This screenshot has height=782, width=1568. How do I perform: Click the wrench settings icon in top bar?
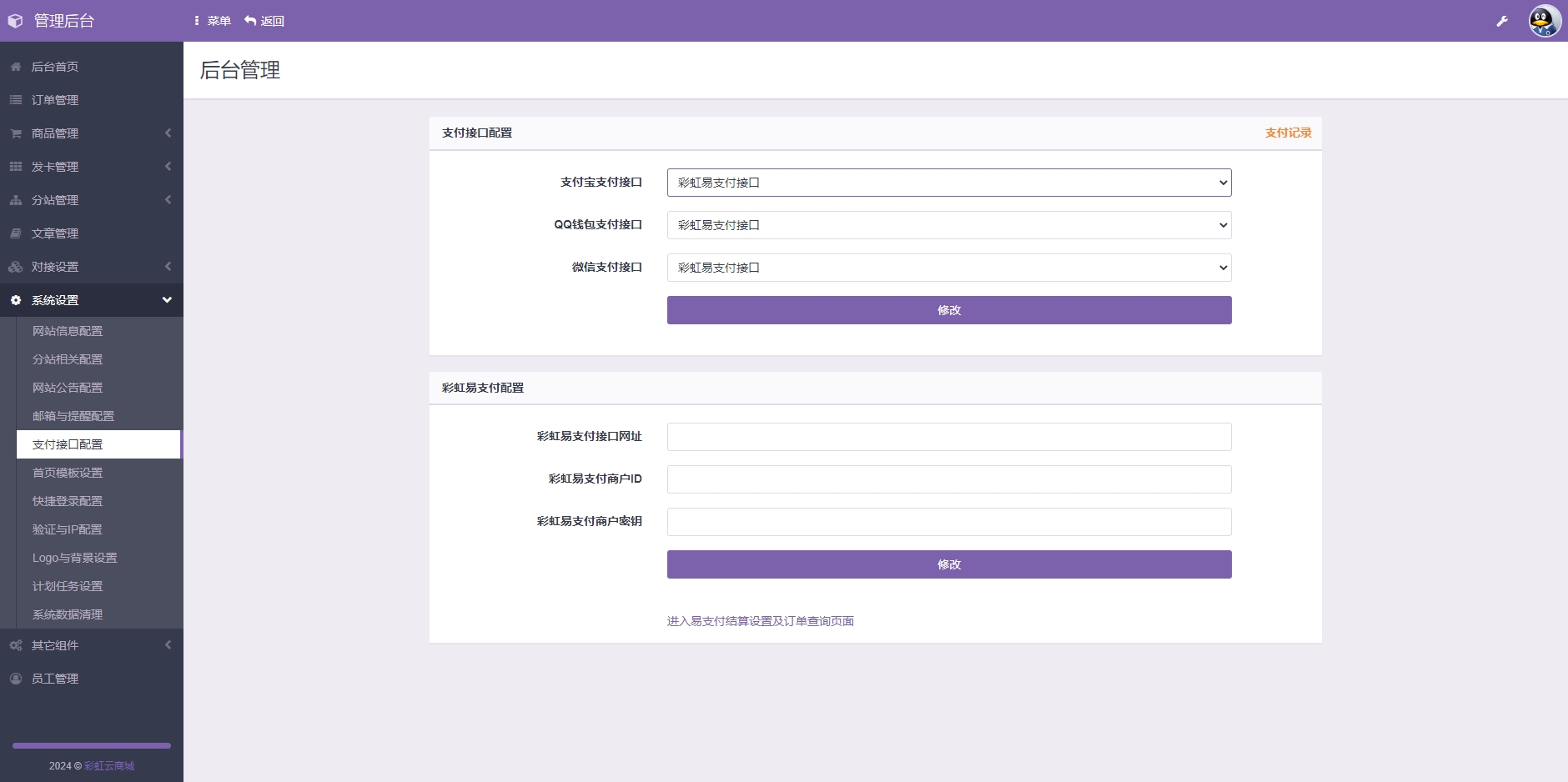[x=1502, y=21]
